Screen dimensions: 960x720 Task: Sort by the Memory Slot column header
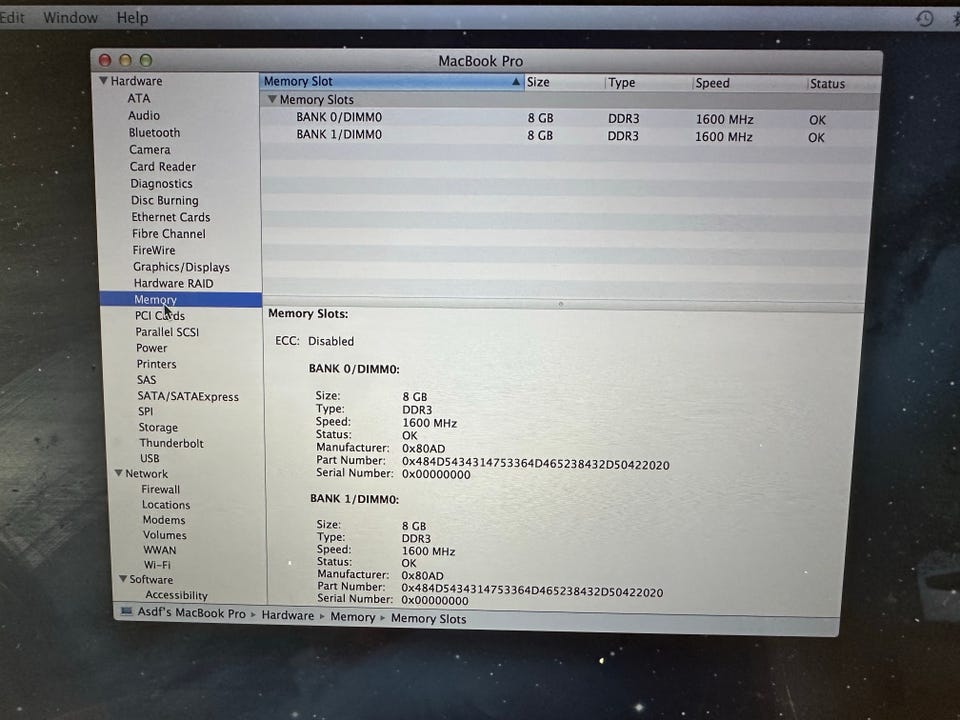coord(392,81)
